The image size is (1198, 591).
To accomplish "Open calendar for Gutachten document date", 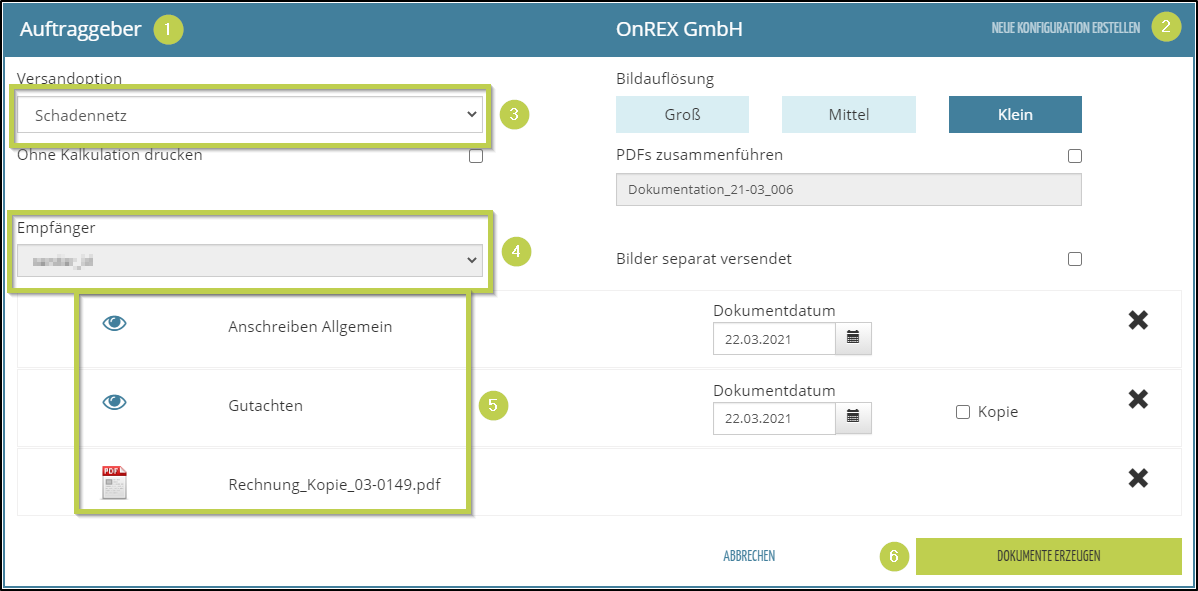I will tap(853, 417).
